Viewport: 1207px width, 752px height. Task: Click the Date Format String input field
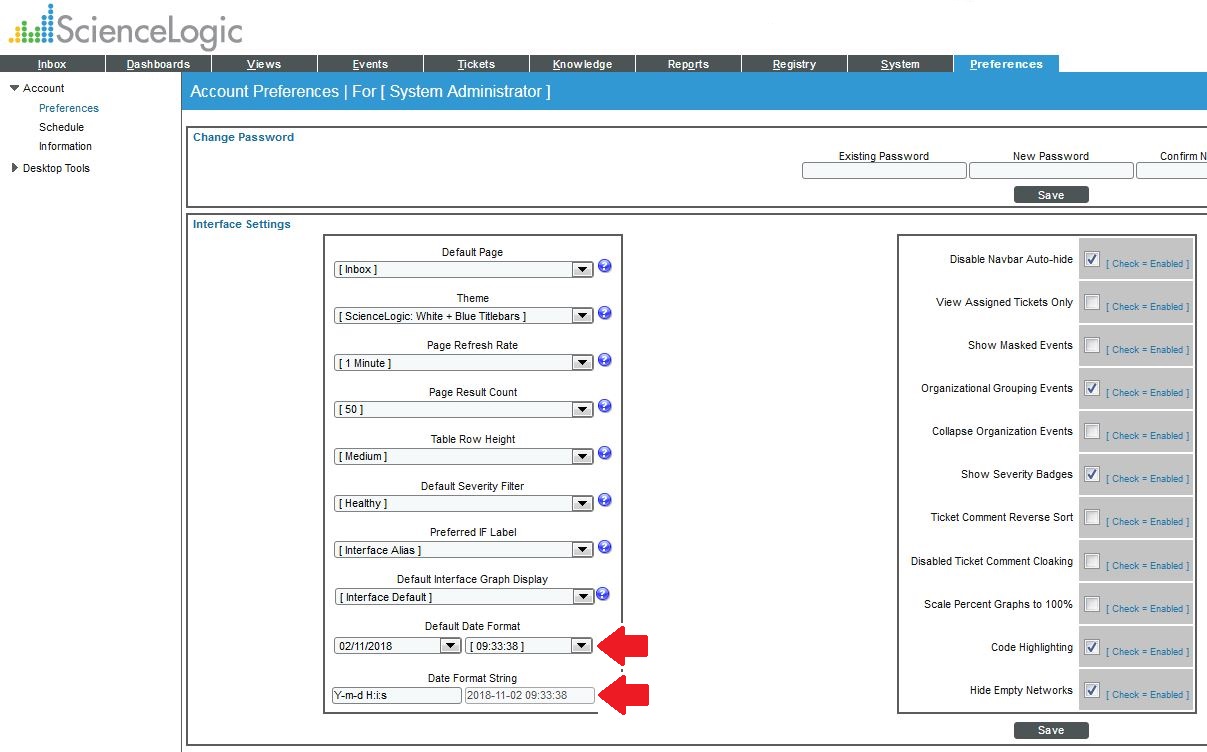[397, 695]
